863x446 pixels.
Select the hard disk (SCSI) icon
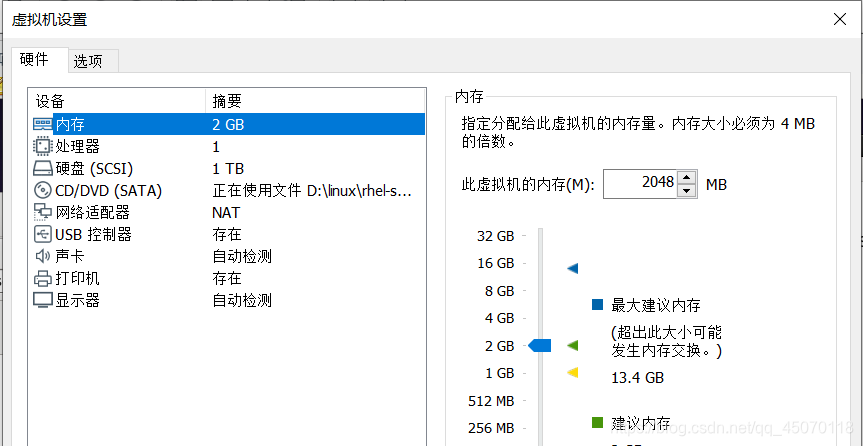(x=43, y=168)
